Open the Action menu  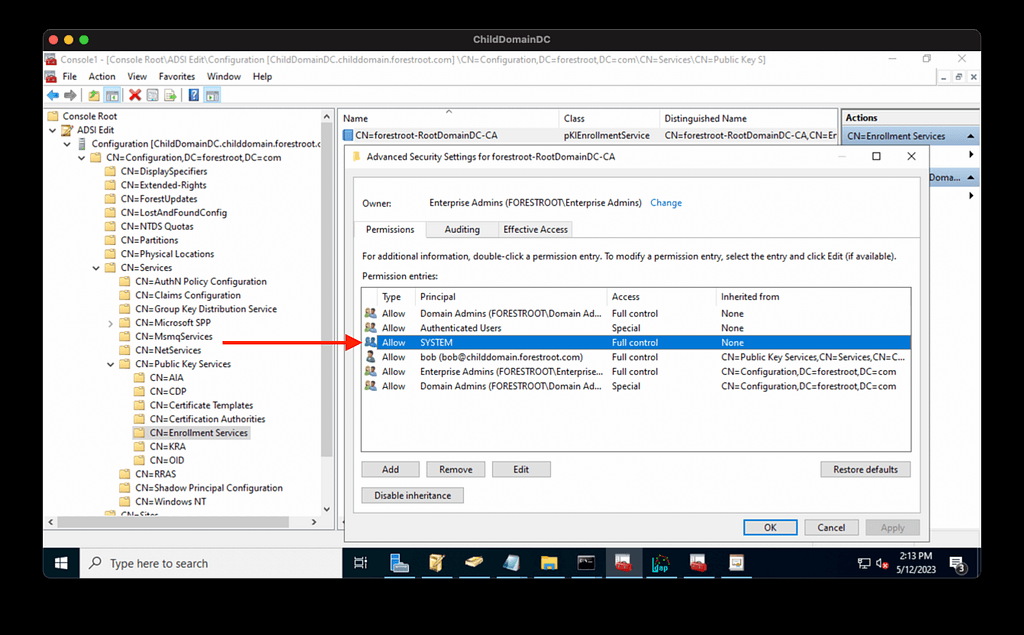[x=102, y=76]
